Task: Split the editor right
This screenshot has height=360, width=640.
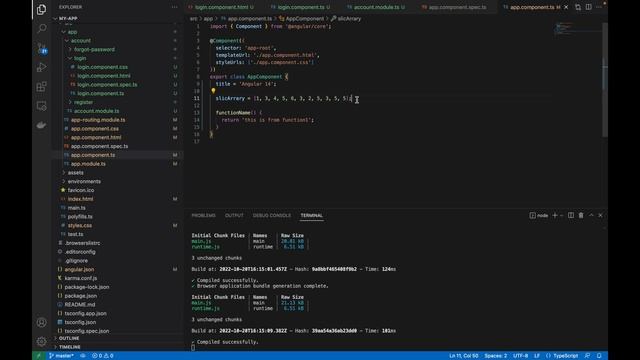Action: tap(589, 7)
